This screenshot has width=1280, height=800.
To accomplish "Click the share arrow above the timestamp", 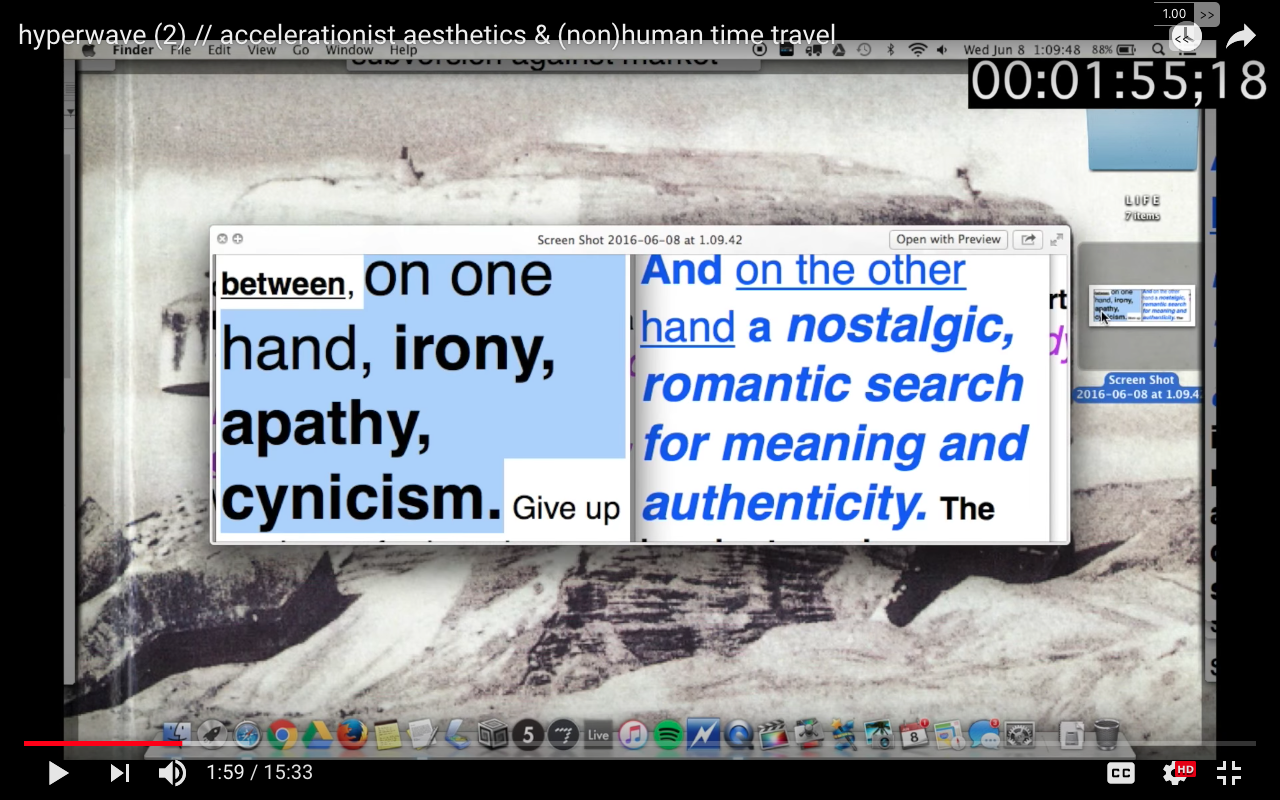I will (x=1240, y=33).
